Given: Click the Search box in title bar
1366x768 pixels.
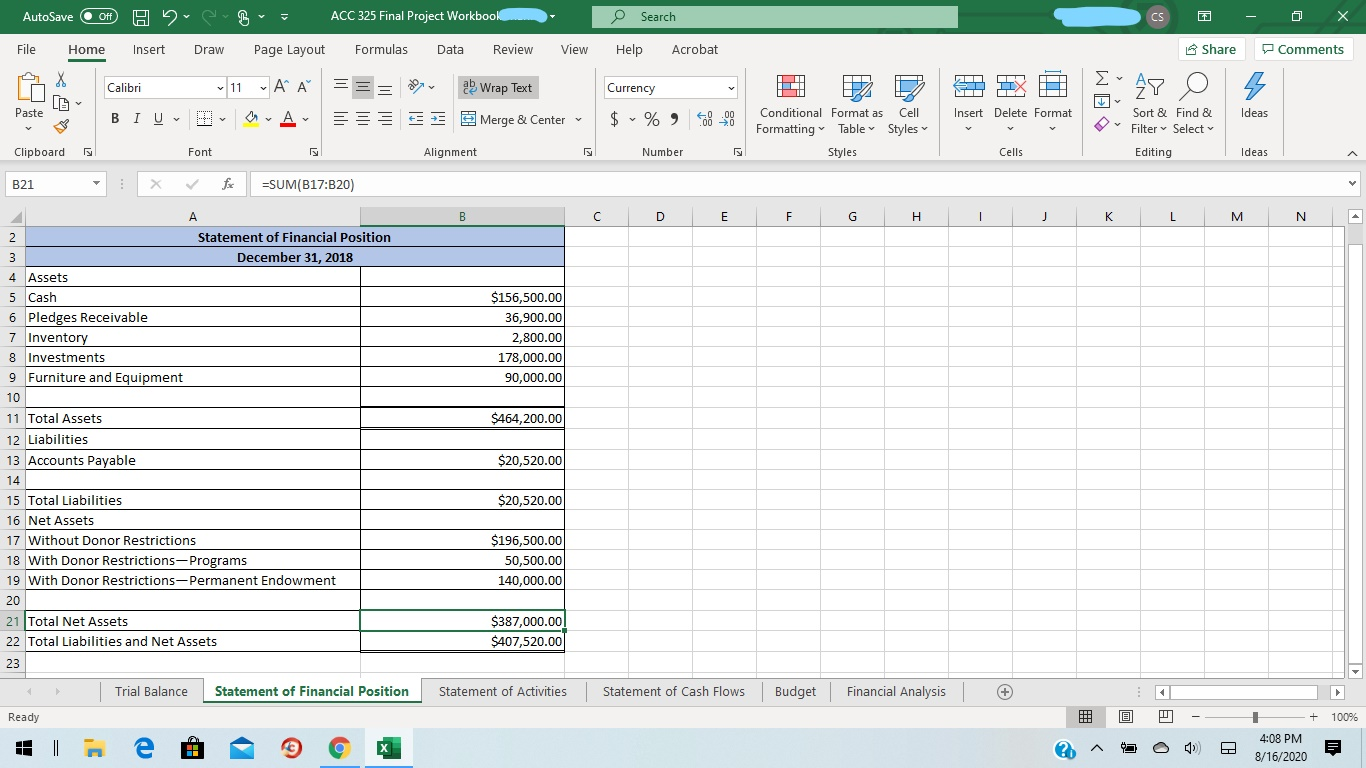Looking at the screenshot, I should pos(774,17).
